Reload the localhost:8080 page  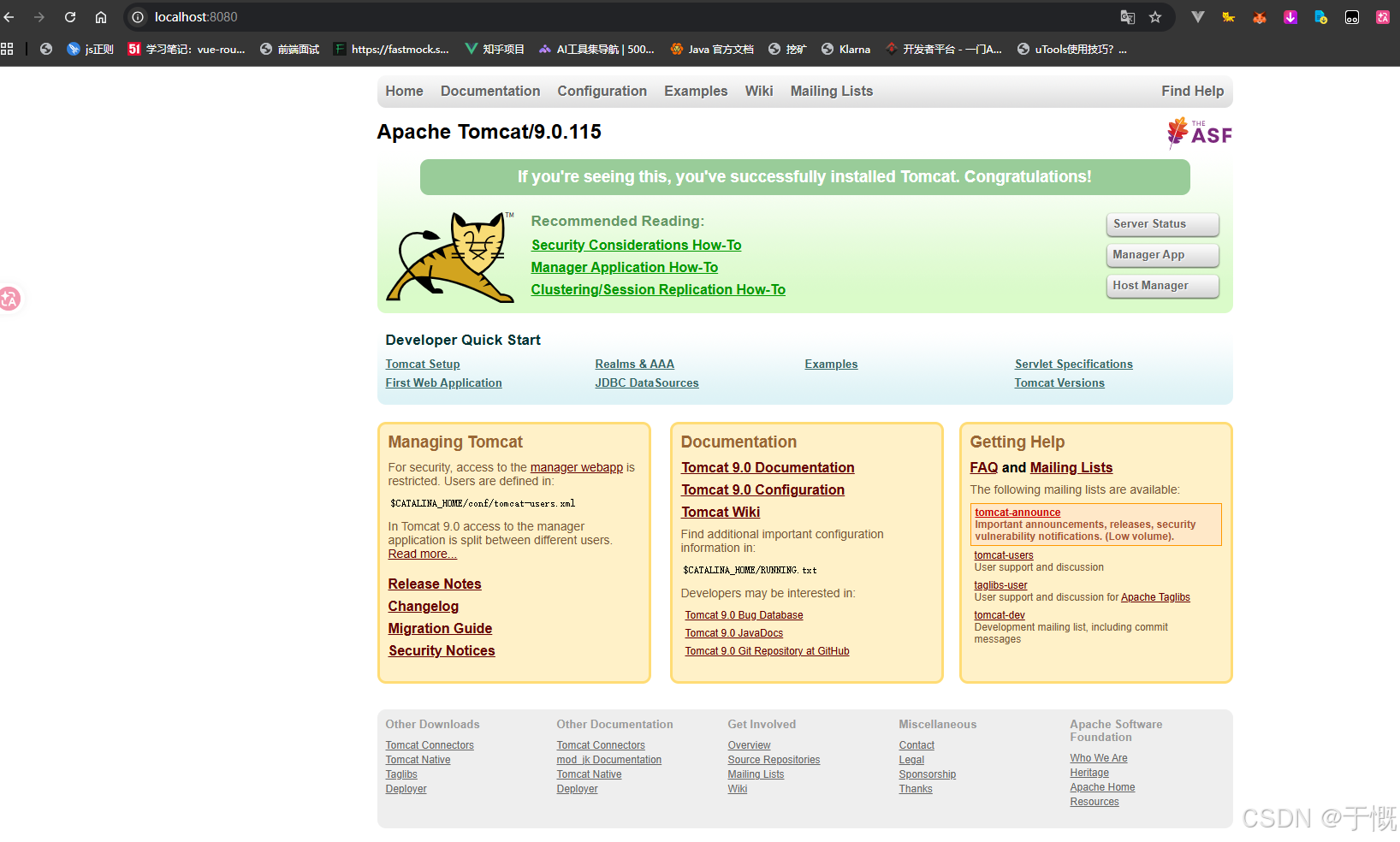[70, 17]
